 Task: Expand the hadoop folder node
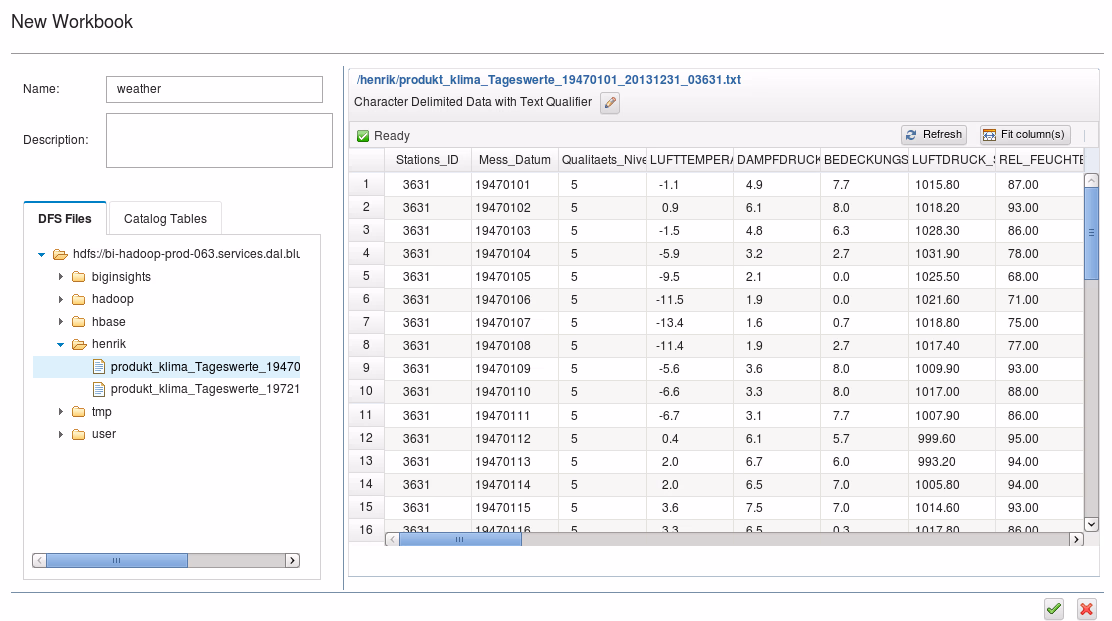coord(61,299)
